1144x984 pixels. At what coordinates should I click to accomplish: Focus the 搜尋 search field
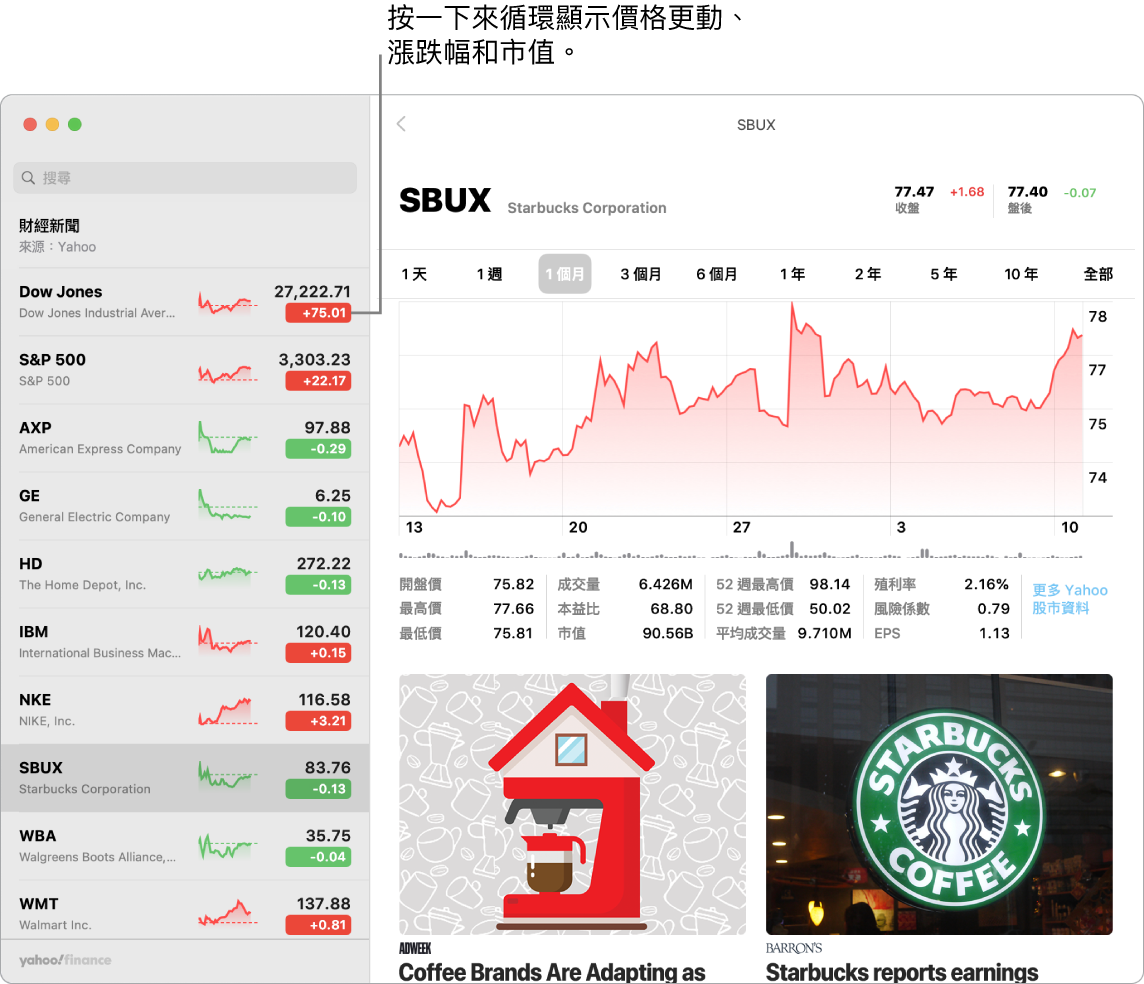185,178
